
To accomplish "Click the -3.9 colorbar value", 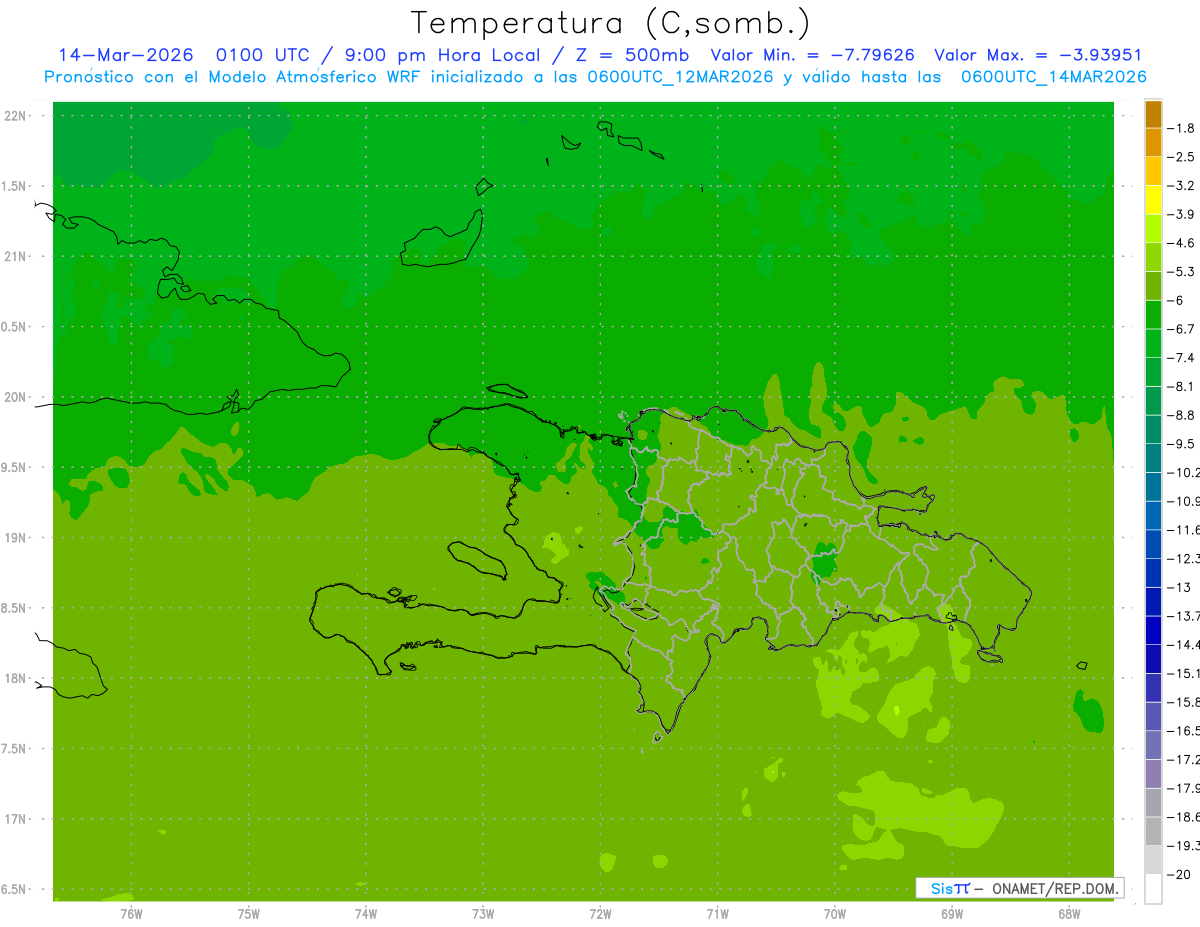I will 1181,214.
